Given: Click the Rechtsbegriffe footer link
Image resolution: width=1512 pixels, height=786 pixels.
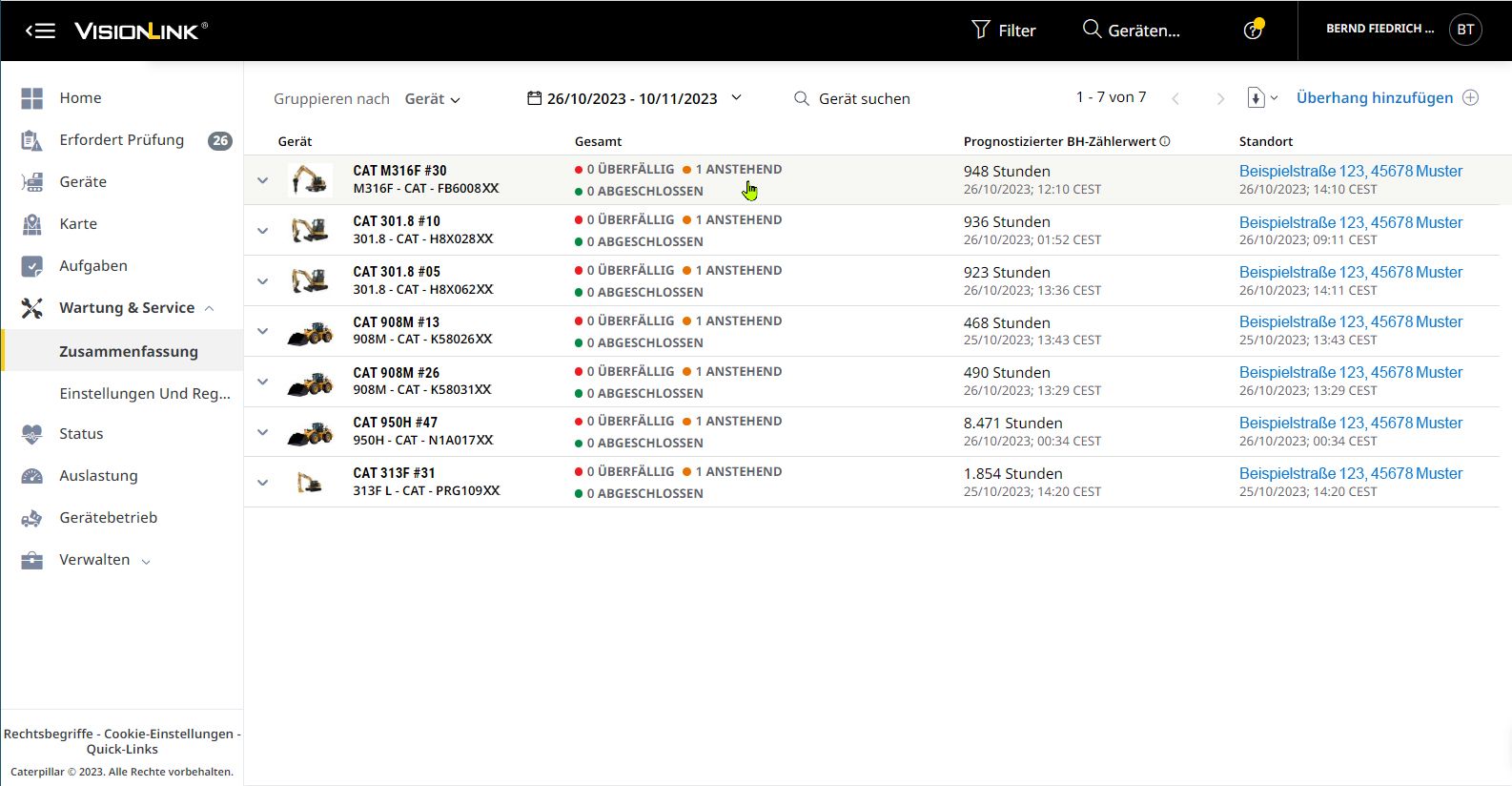Looking at the screenshot, I should [49, 734].
